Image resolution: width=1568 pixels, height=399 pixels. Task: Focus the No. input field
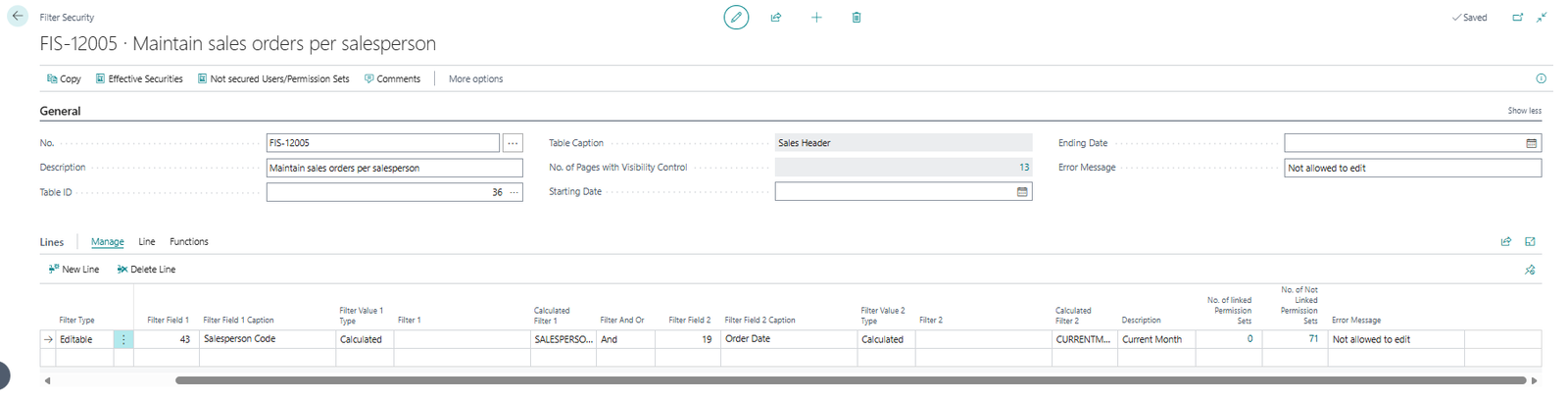click(x=382, y=143)
